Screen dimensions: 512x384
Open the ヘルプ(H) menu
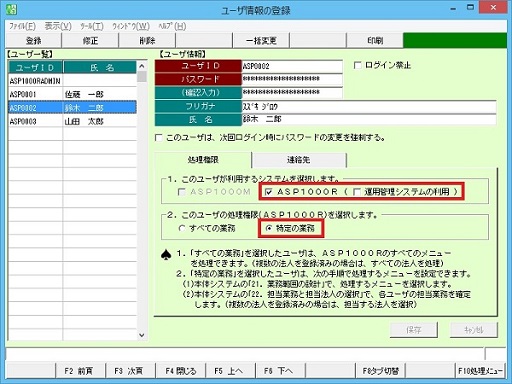[x=172, y=26]
